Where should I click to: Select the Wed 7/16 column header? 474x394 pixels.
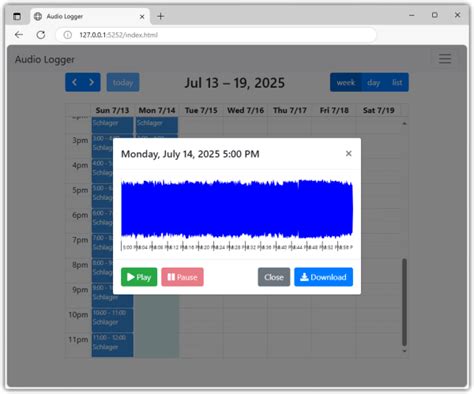[x=245, y=110]
